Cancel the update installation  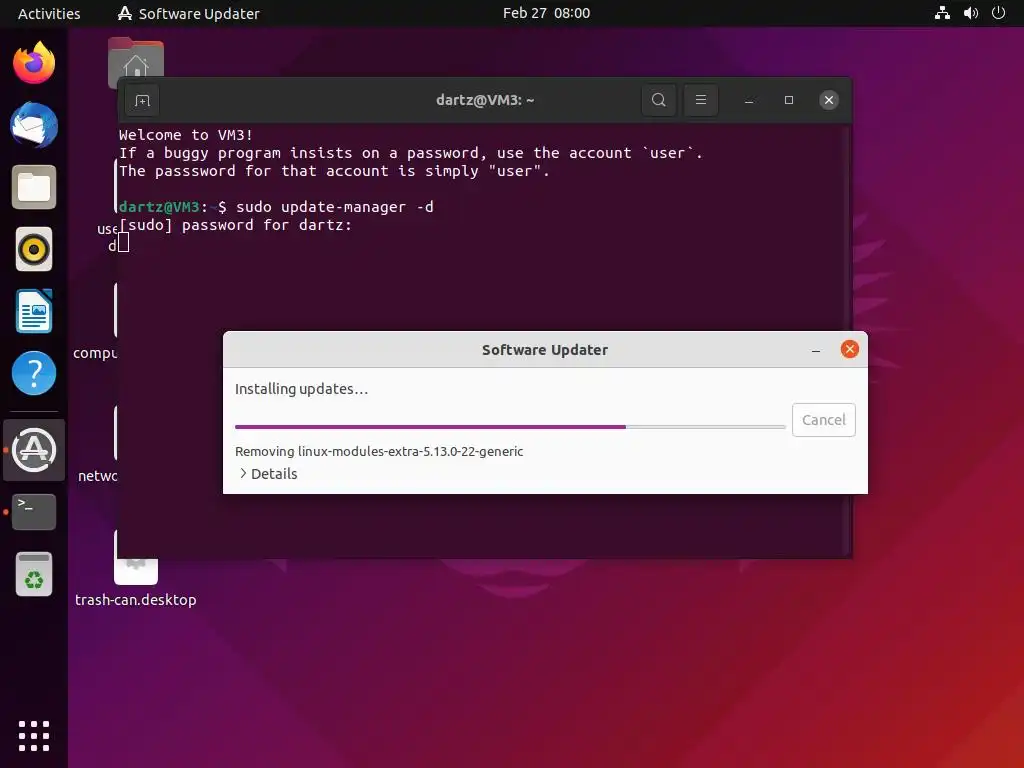[x=824, y=420]
